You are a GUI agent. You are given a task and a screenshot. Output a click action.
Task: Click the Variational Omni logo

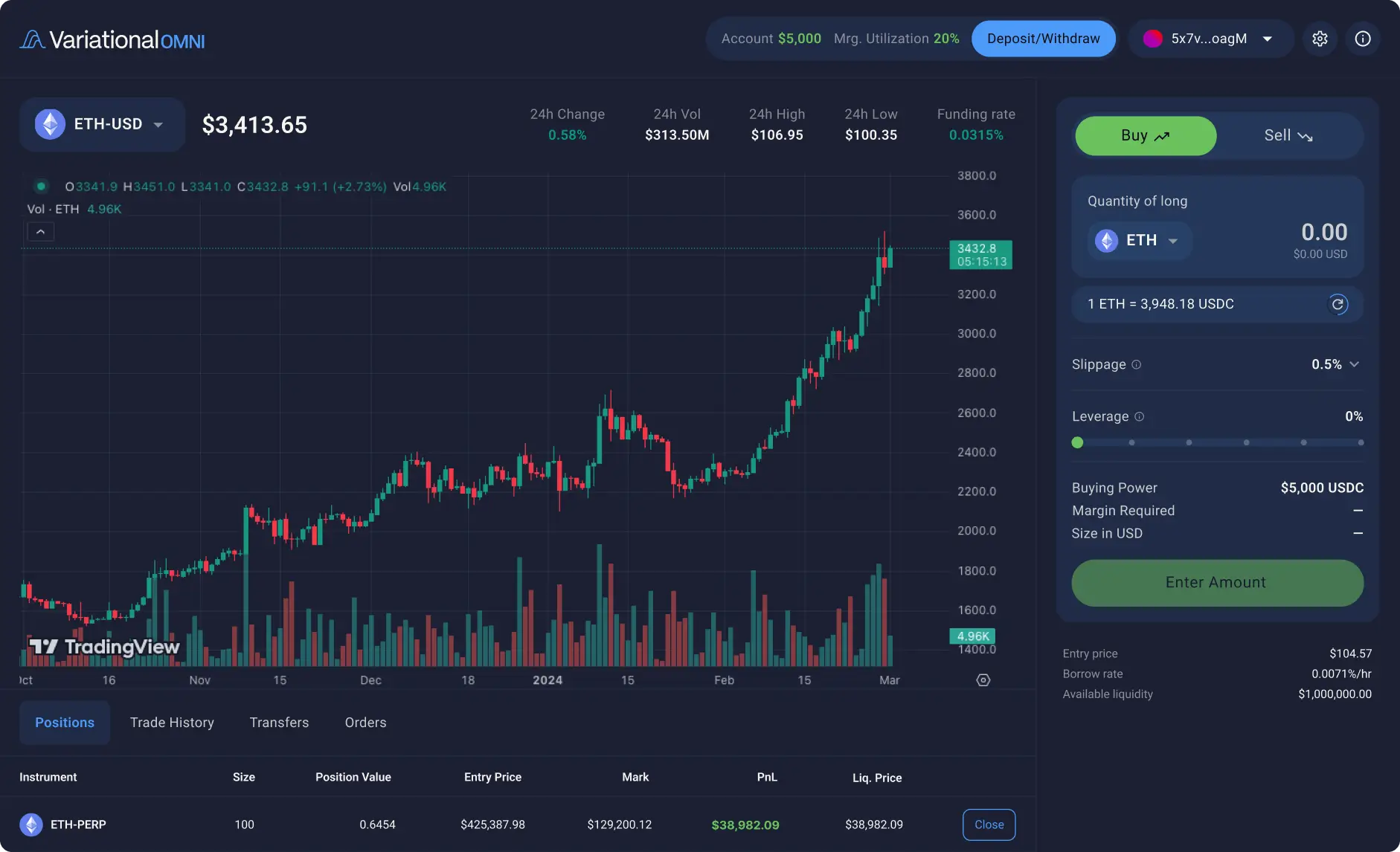112,39
